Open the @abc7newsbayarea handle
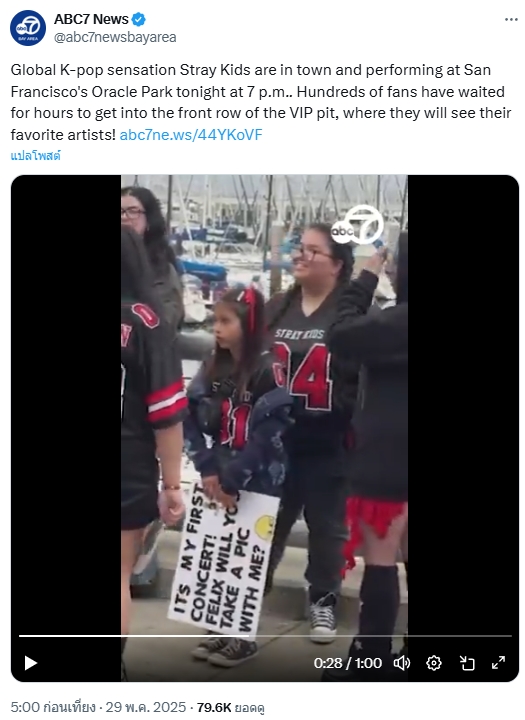Screen dimensions: 525x720 (x=115, y=37)
